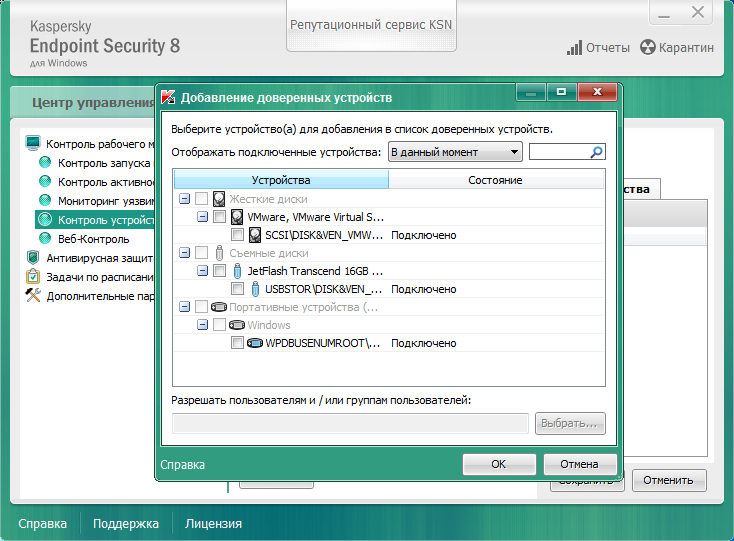The image size is (734, 541).
Task: Collapse the JetFlash Transcend 16GB node
Action: [x=202, y=271]
